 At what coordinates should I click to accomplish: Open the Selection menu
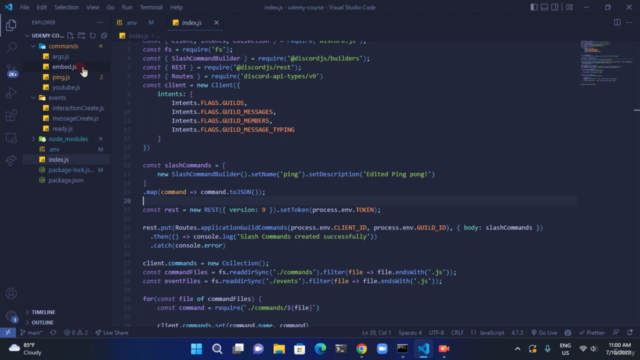tap(67, 7)
